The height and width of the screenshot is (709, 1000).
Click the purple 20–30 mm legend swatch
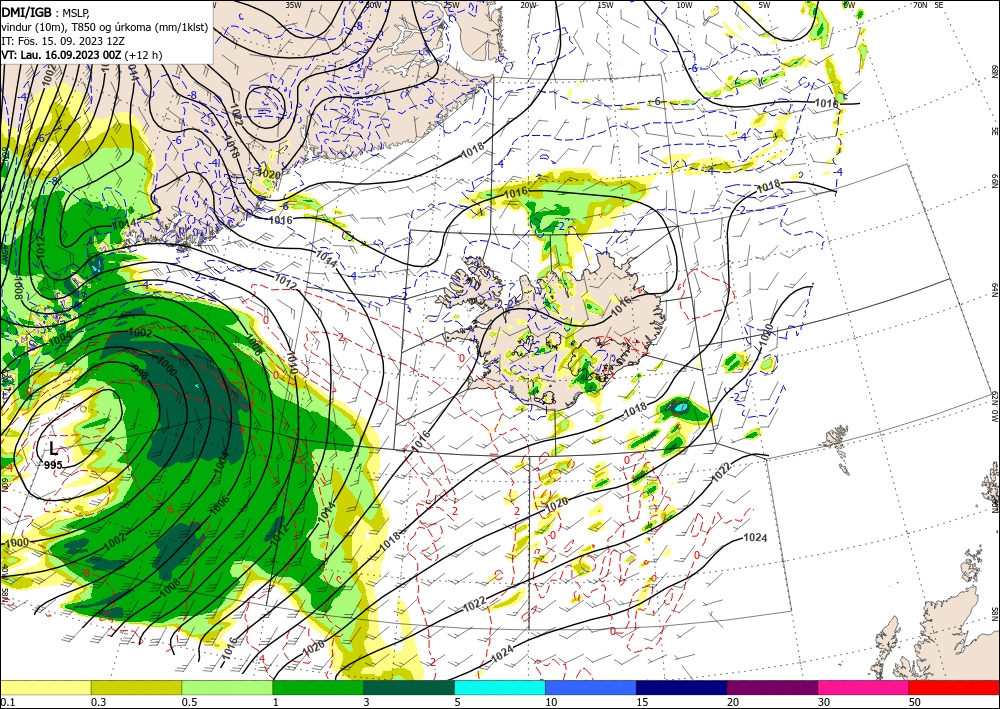[x=772, y=687]
